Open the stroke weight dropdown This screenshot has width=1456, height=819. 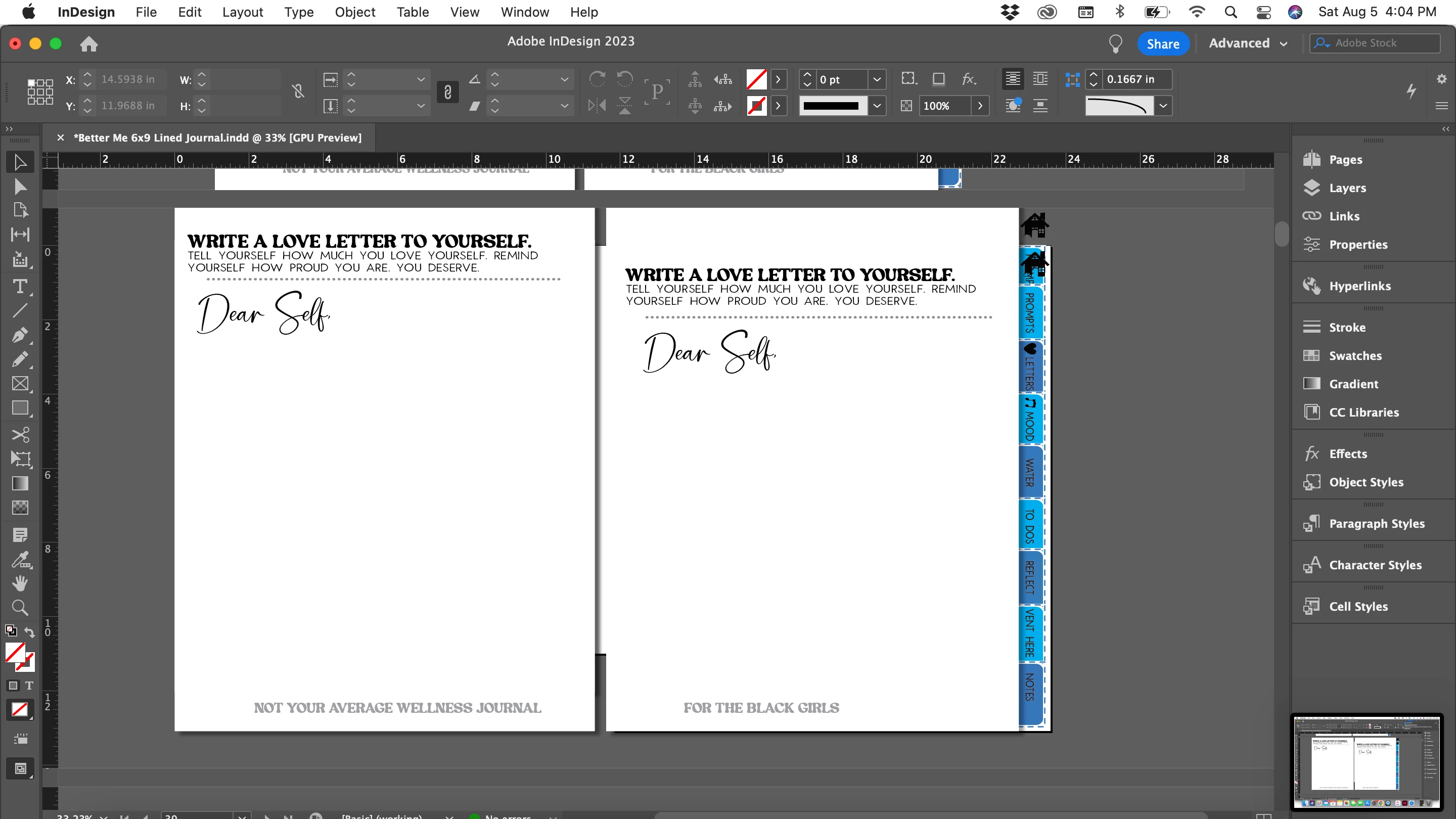[x=877, y=80]
